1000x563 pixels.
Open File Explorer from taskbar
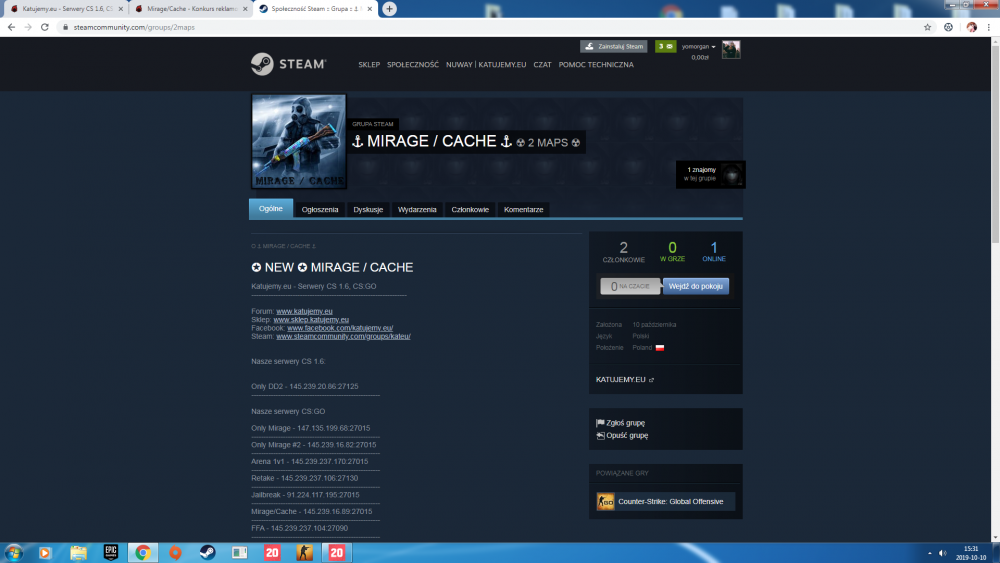(x=78, y=553)
